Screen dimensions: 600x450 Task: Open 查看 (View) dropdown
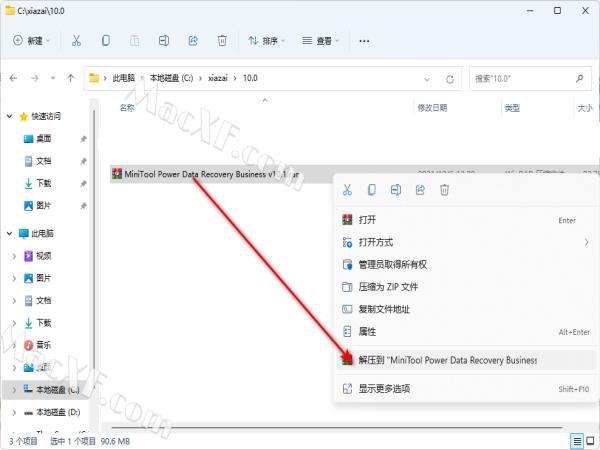click(x=321, y=41)
